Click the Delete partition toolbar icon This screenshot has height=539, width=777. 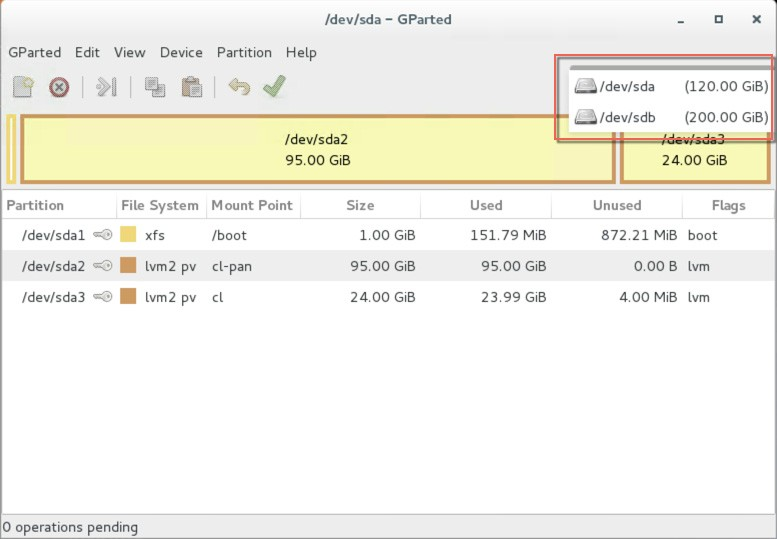pyautogui.click(x=59, y=87)
